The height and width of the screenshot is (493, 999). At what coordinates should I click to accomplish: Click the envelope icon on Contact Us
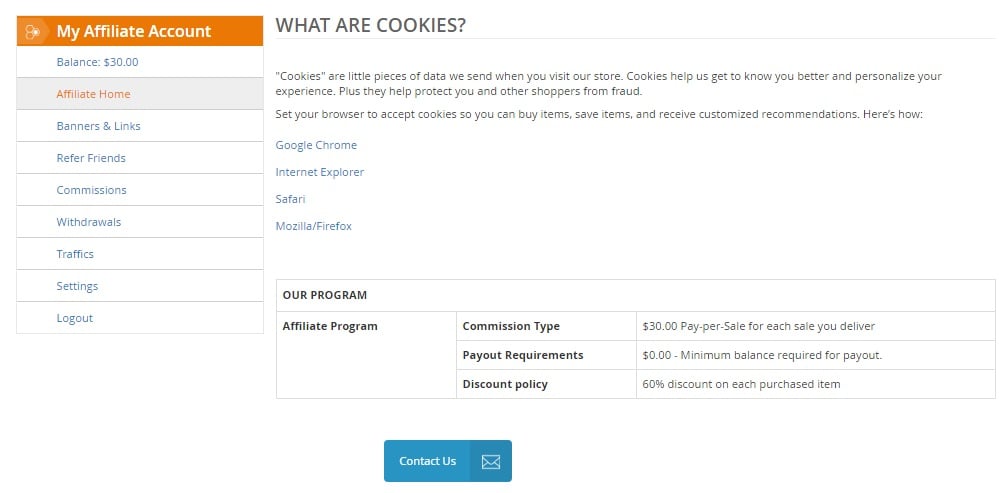coord(491,461)
